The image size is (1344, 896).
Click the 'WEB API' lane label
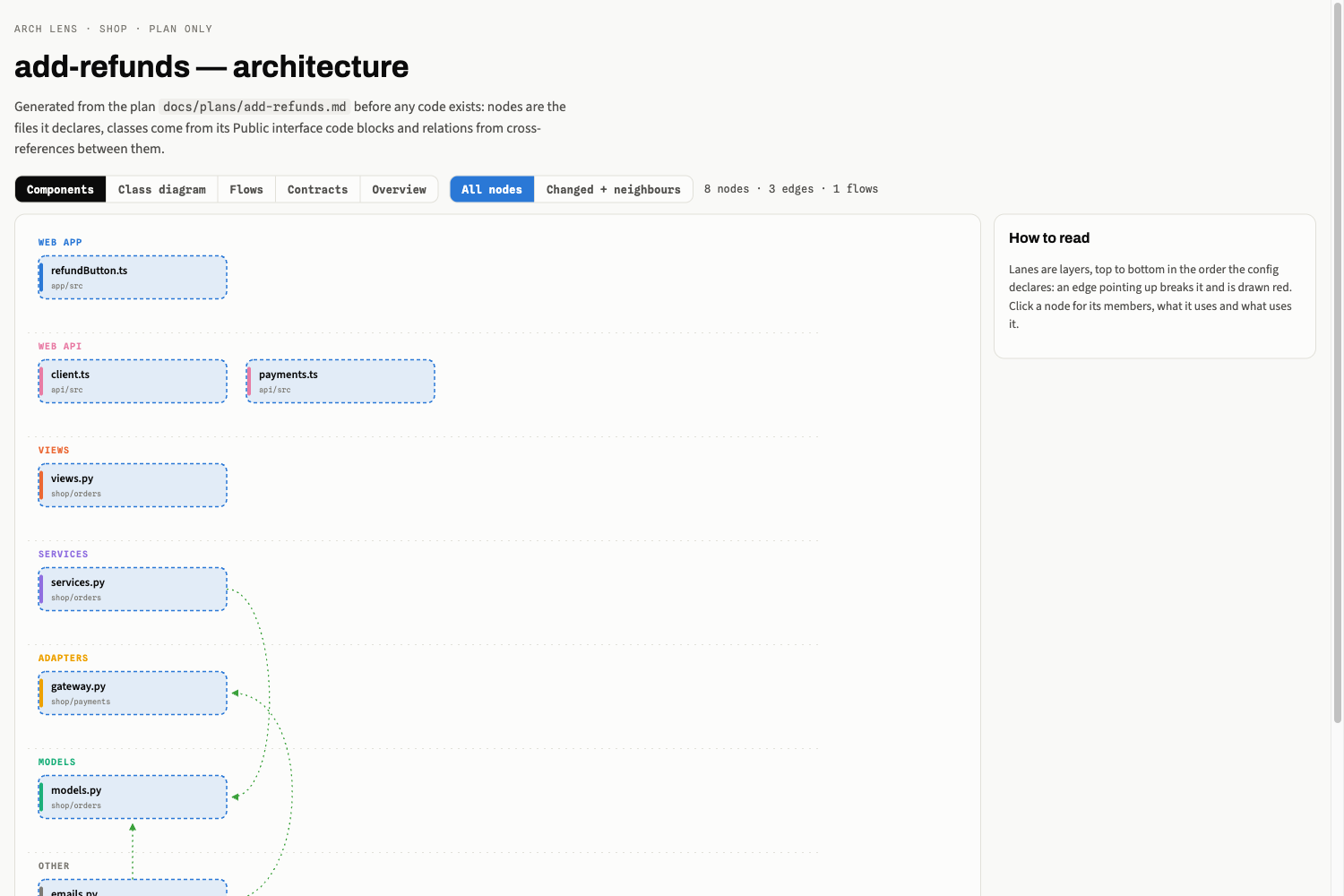coord(60,347)
